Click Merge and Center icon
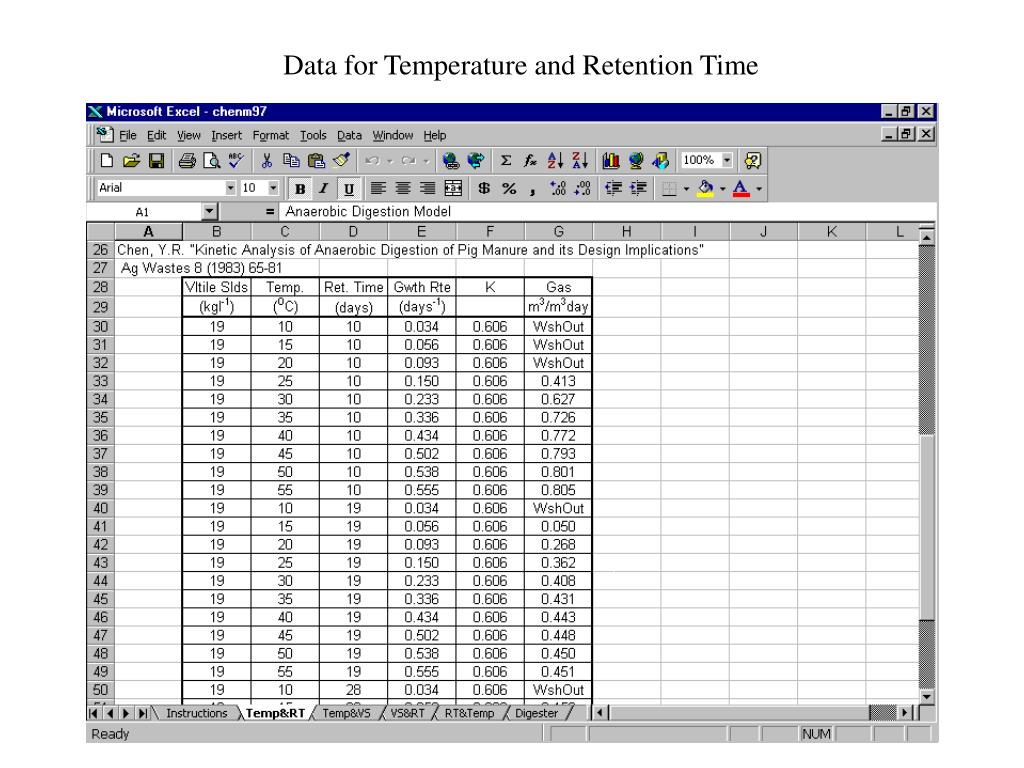The width and height of the screenshot is (1024, 768). pyautogui.click(x=453, y=189)
